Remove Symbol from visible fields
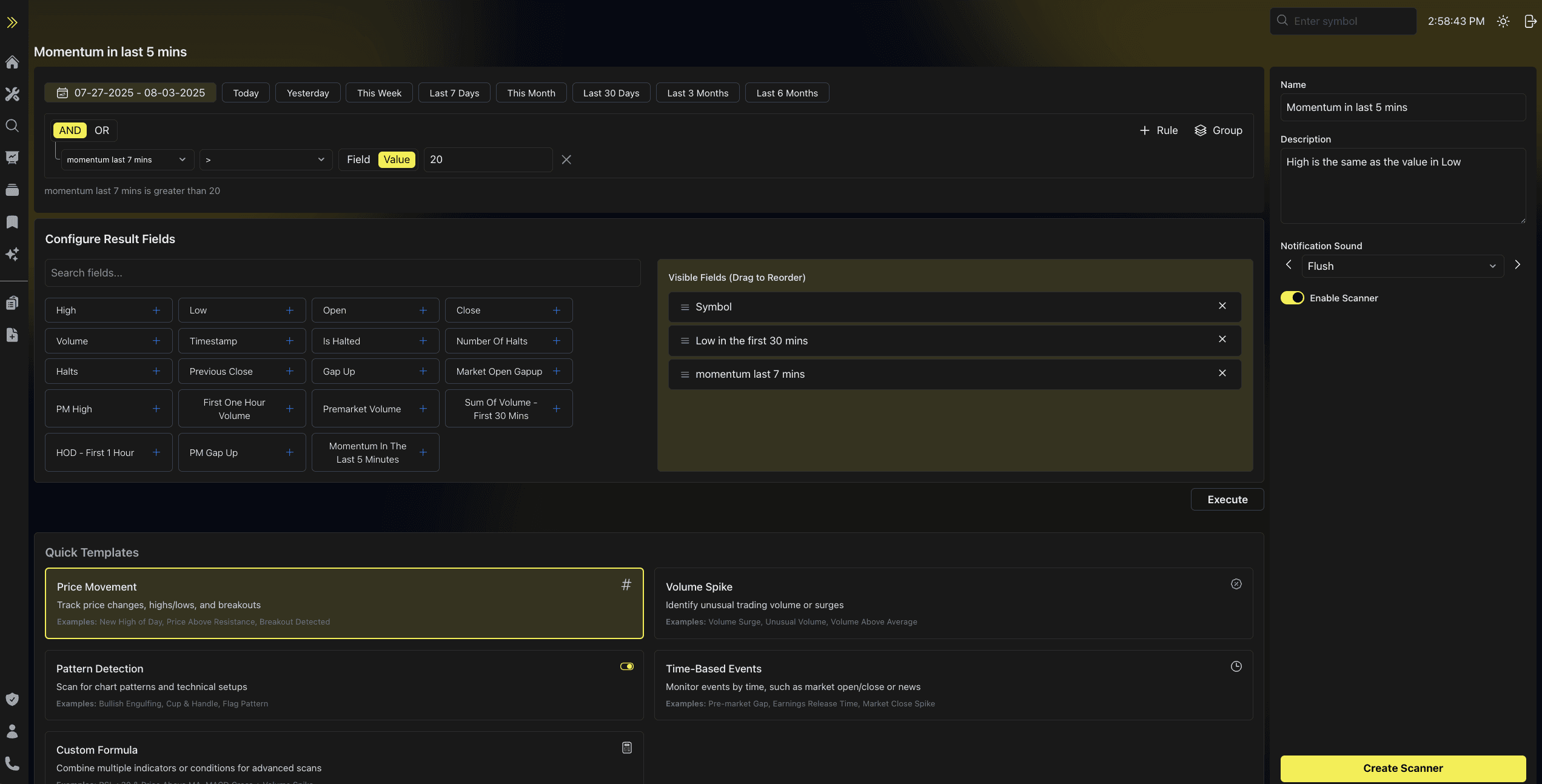1542x784 pixels. click(x=1222, y=306)
